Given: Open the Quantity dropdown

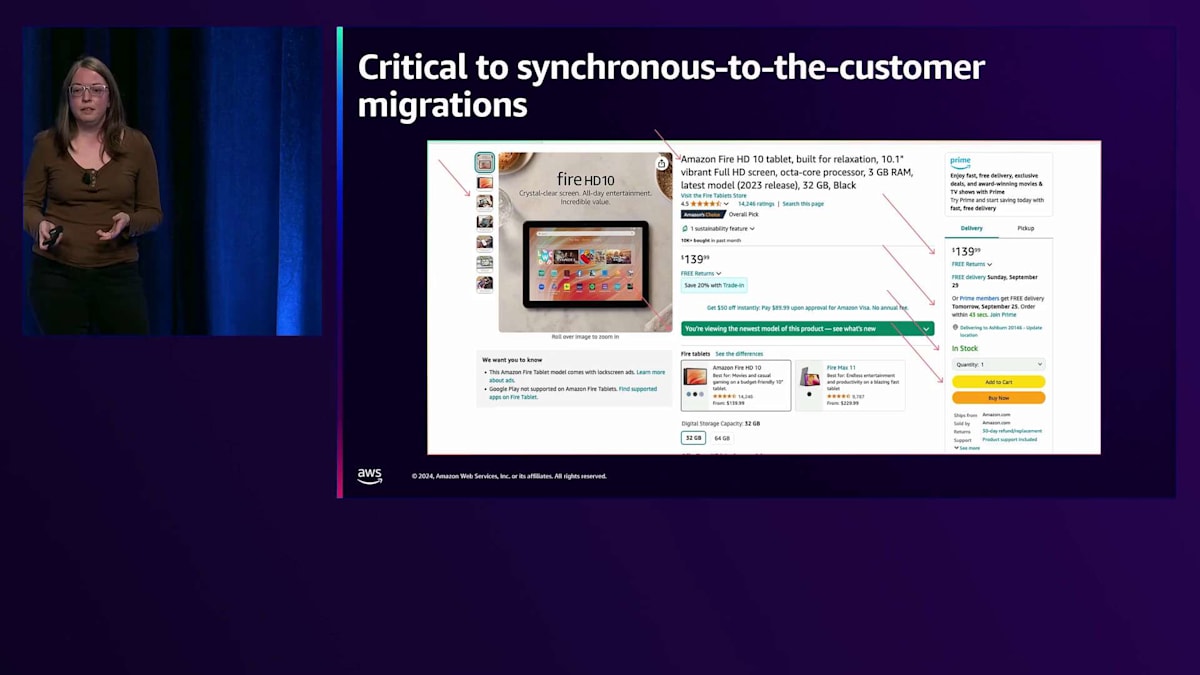Looking at the screenshot, I should [x=998, y=365].
